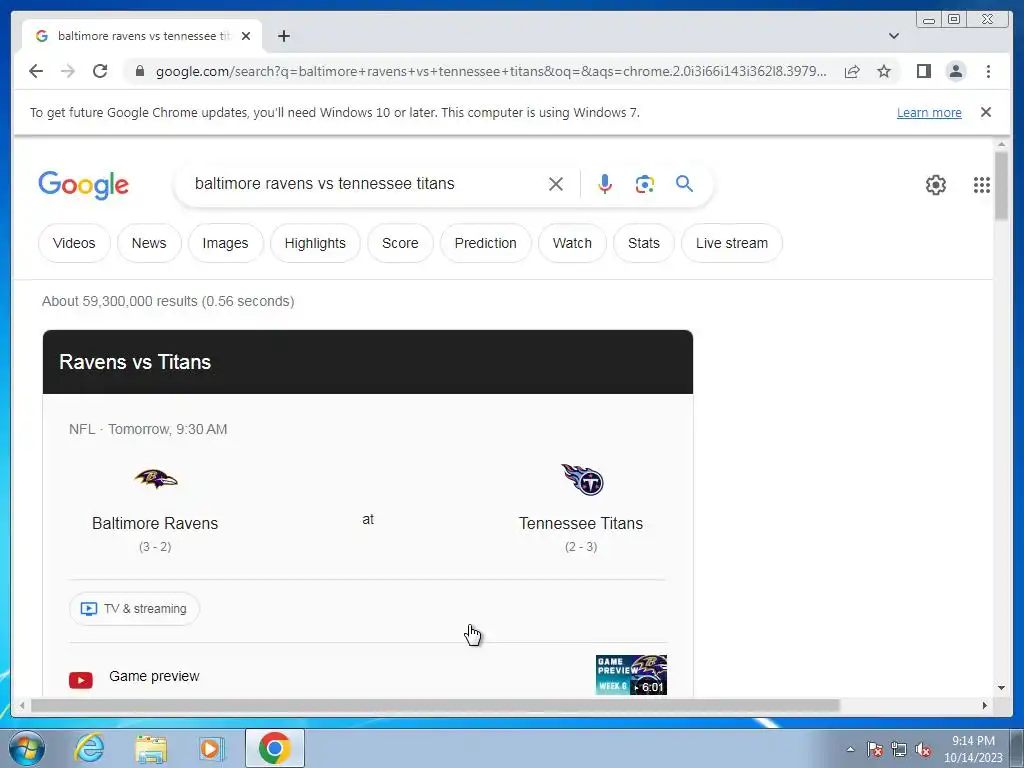1024x768 pixels.
Task: Open the network status tray icon
Action: pyautogui.click(x=899, y=749)
